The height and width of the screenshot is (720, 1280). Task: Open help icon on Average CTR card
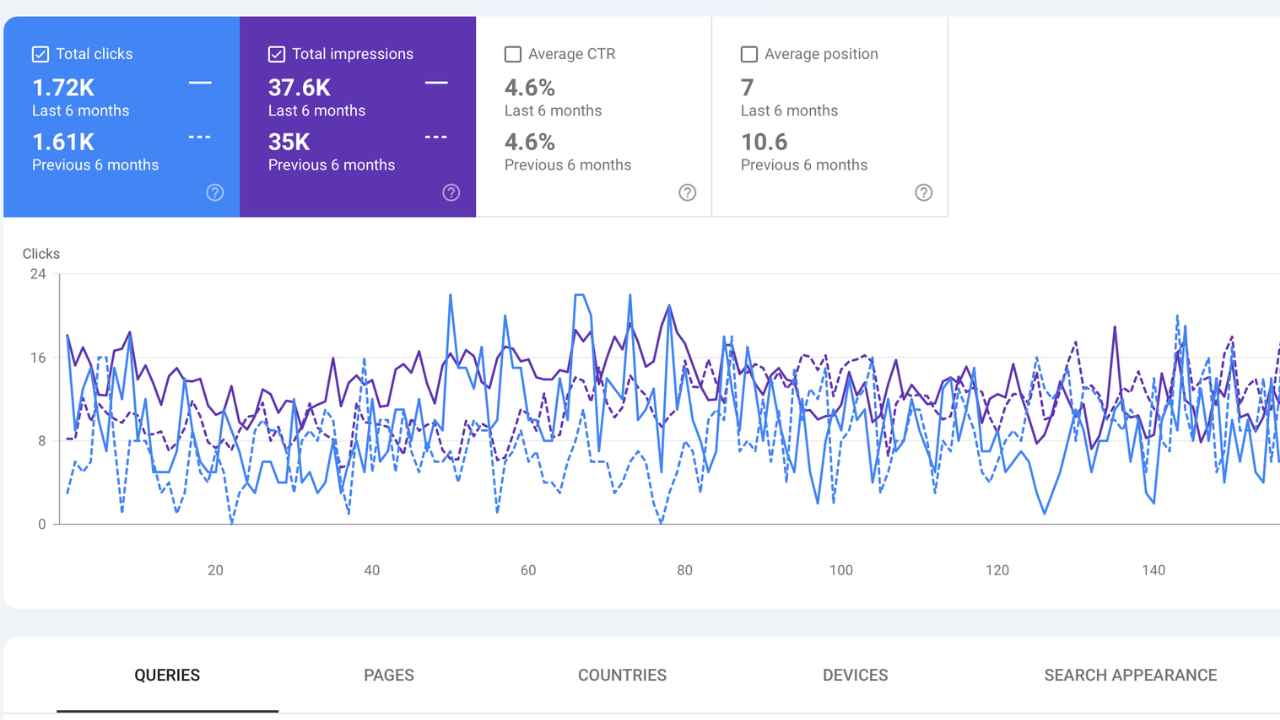687,193
